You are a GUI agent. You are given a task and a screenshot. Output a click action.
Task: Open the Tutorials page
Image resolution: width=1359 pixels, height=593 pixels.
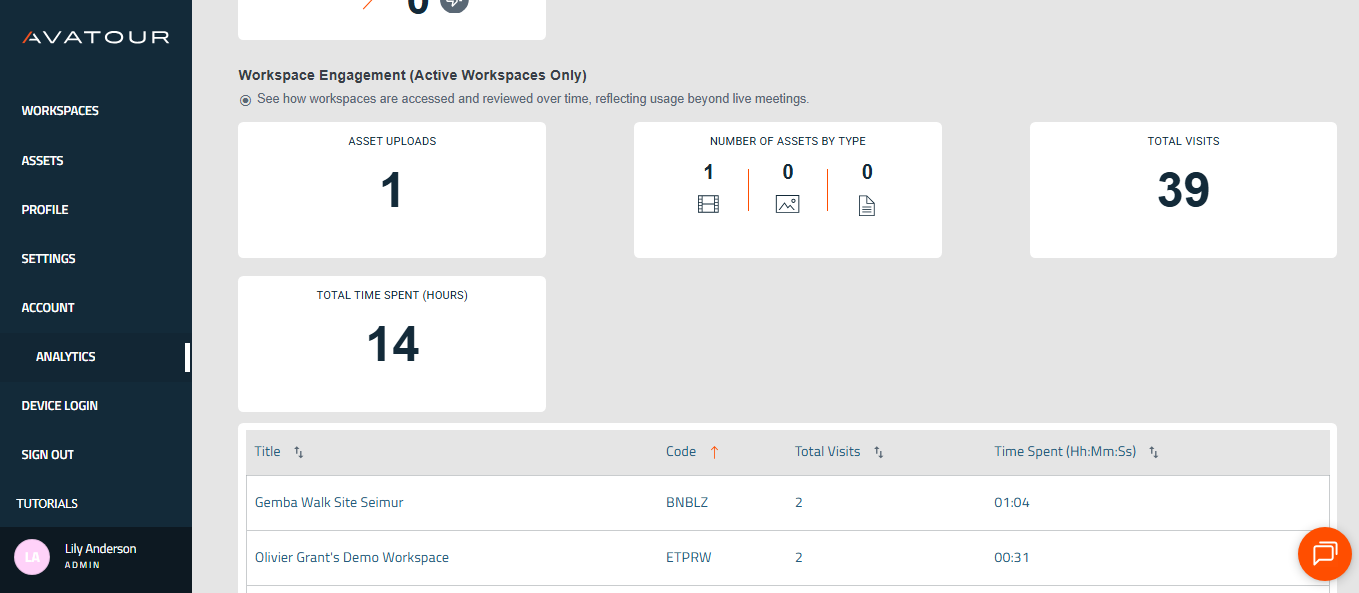click(x=47, y=503)
